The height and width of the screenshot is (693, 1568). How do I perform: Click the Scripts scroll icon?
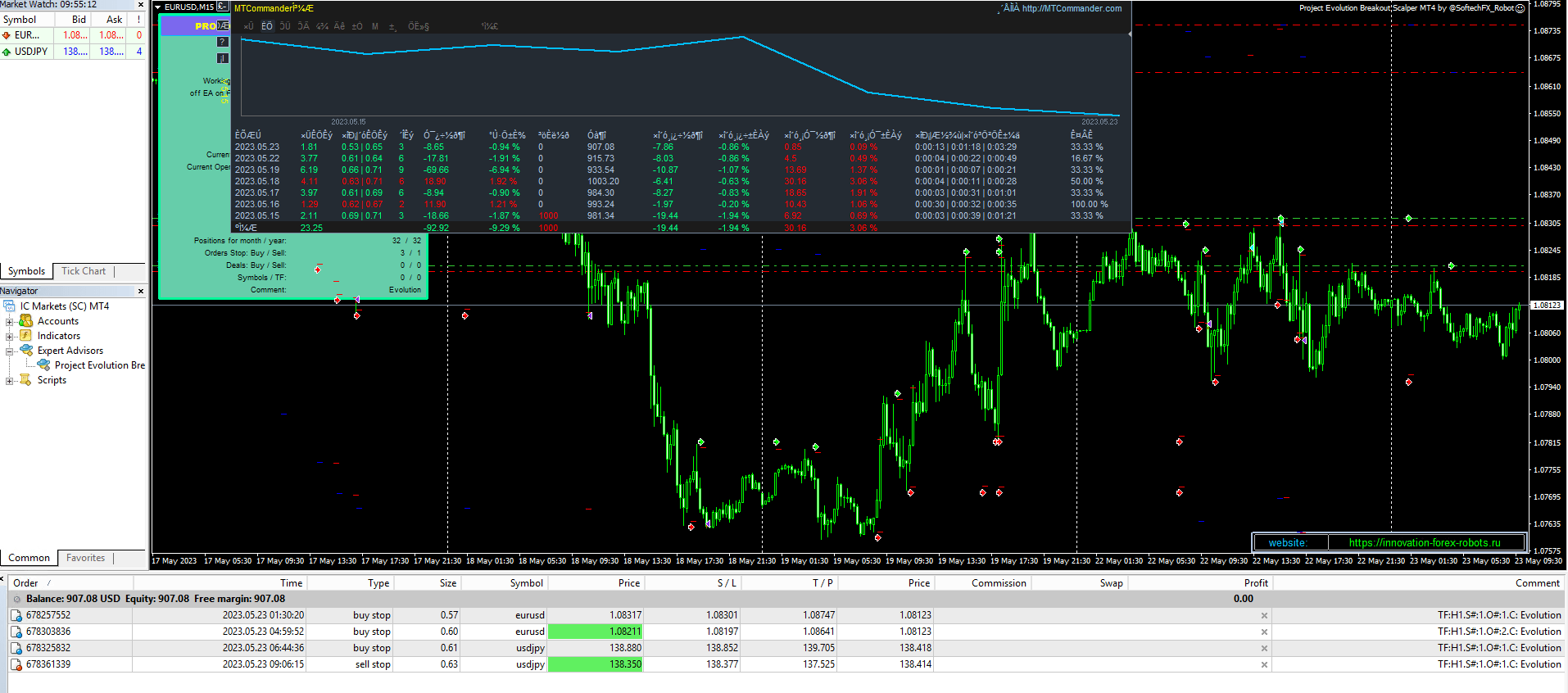pyautogui.click(x=25, y=380)
